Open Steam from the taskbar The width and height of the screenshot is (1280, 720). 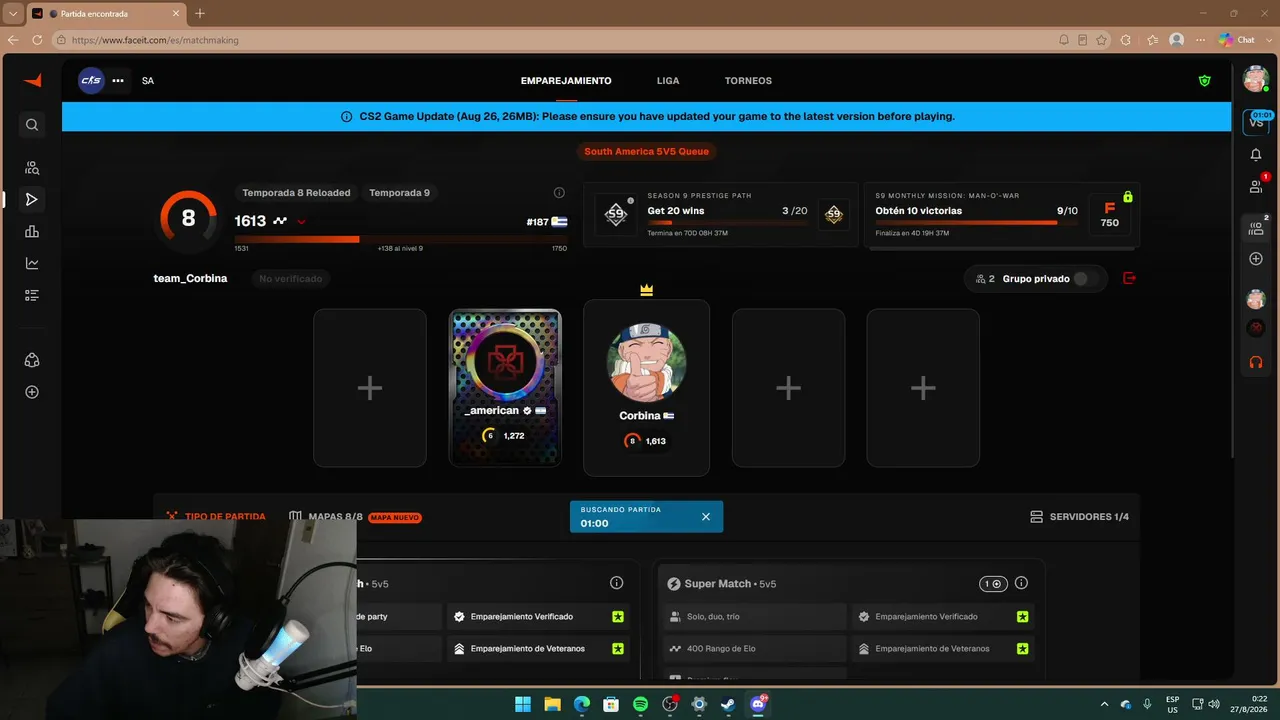[x=728, y=704]
